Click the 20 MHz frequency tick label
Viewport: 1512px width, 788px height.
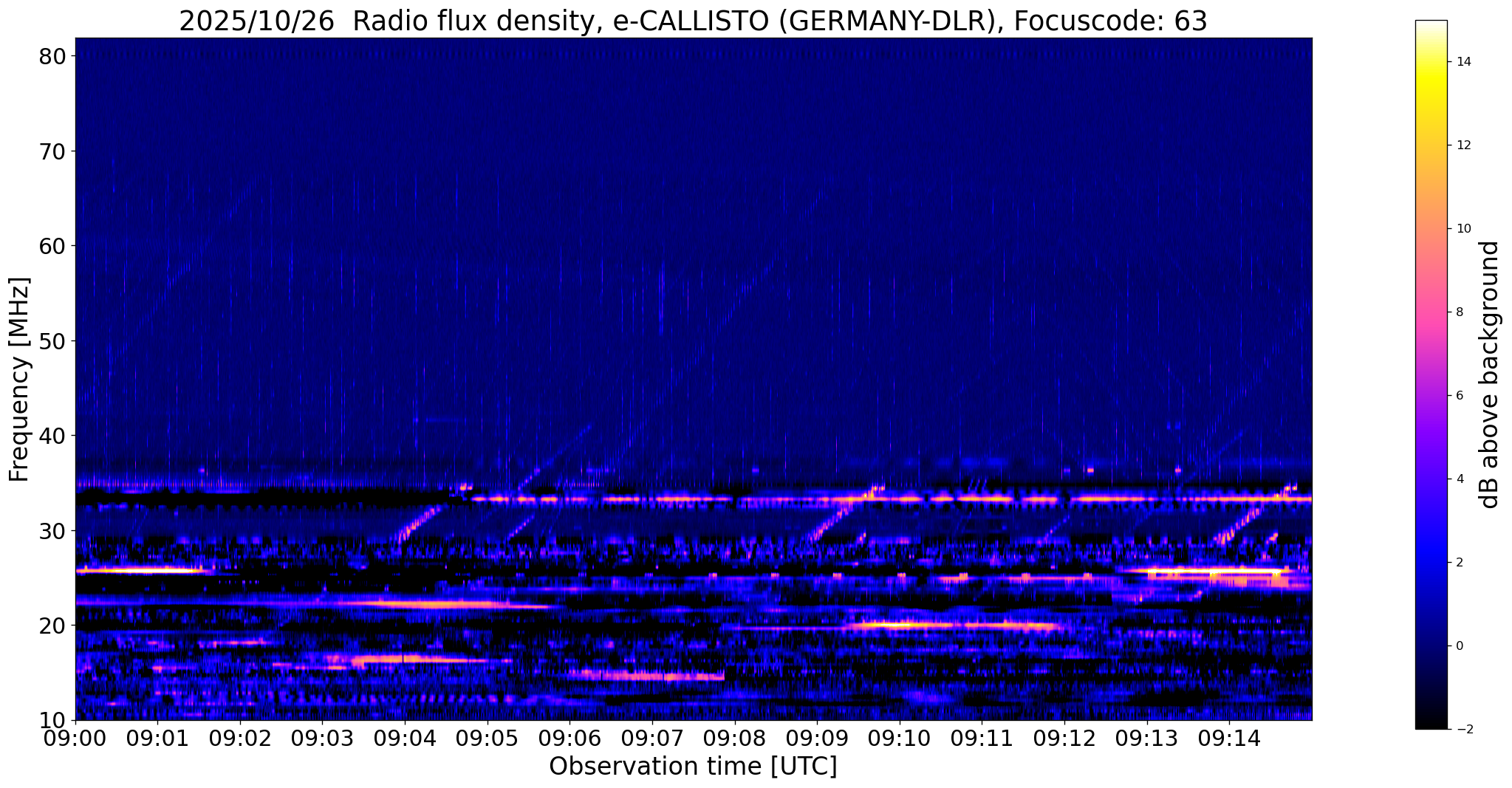[52, 626]
